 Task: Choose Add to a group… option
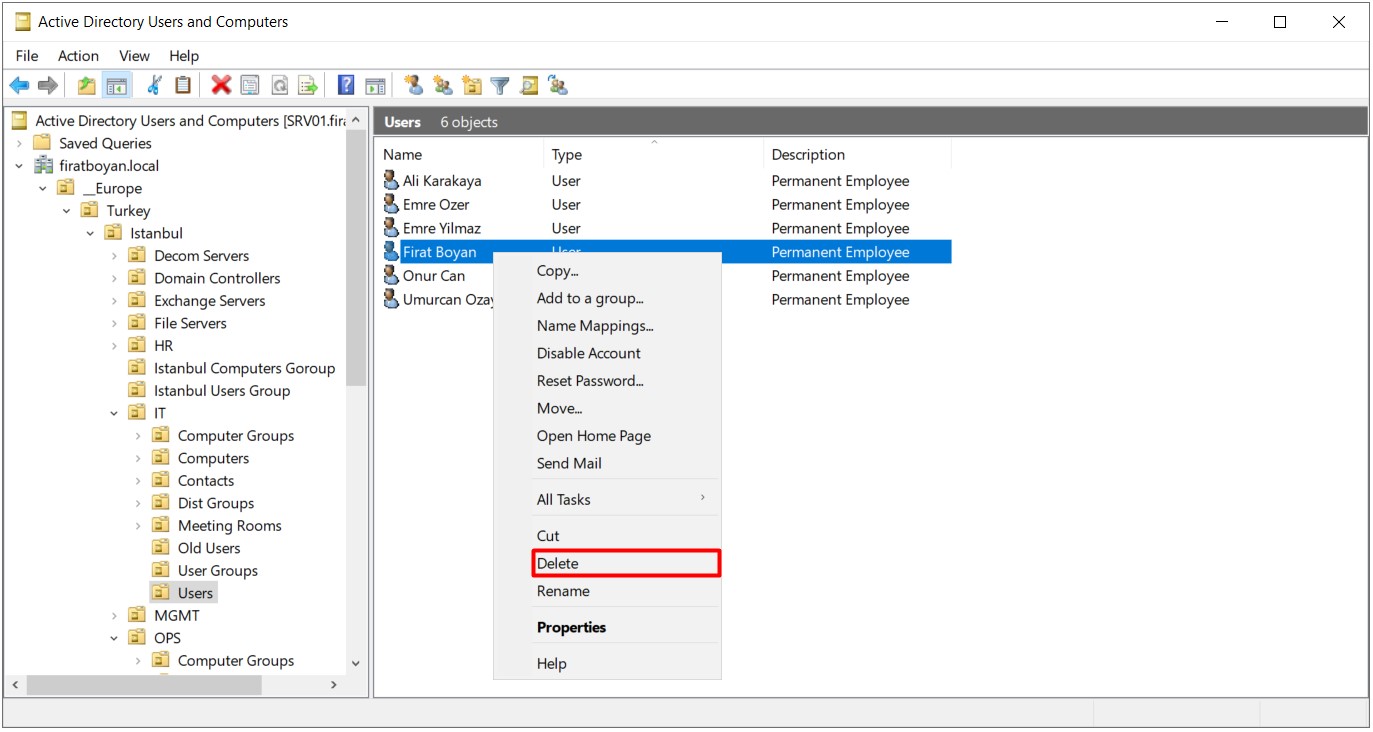[x=607, y=298]
